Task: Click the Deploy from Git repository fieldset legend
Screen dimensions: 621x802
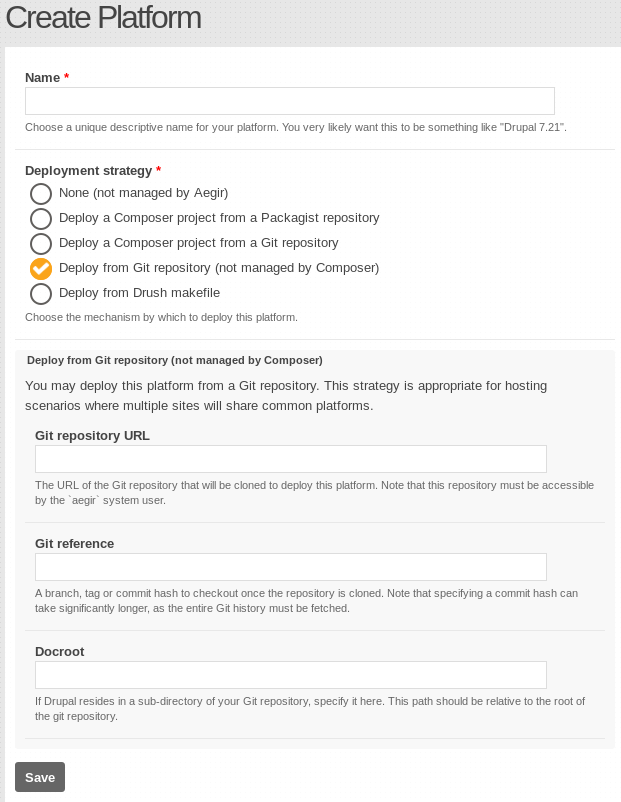Action: [174, 360]
